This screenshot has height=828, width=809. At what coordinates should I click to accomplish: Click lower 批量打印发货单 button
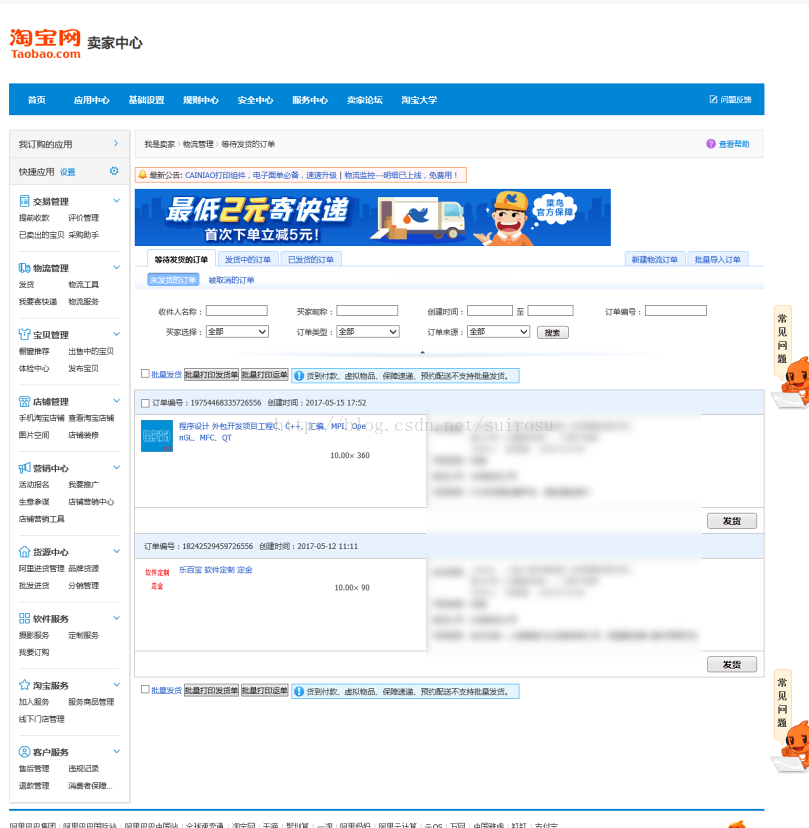pyautogui.click(x=211, y=690)
